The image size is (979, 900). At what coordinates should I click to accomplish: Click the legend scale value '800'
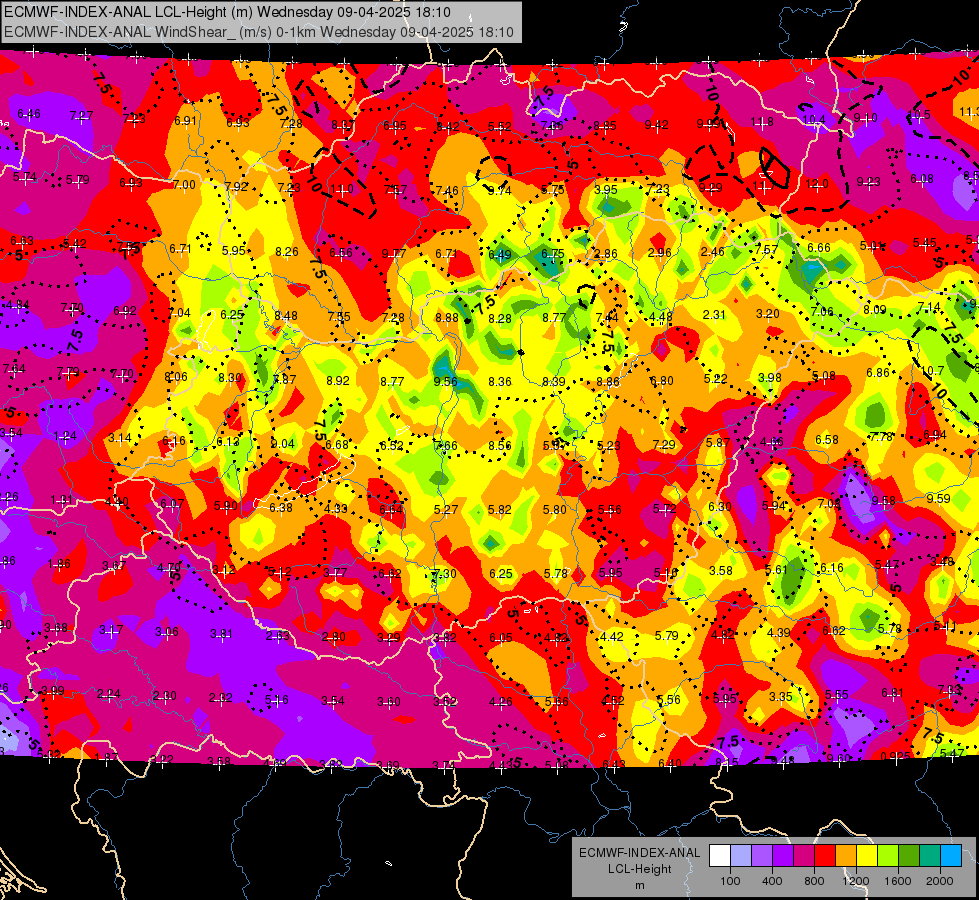tap(814, 881)
